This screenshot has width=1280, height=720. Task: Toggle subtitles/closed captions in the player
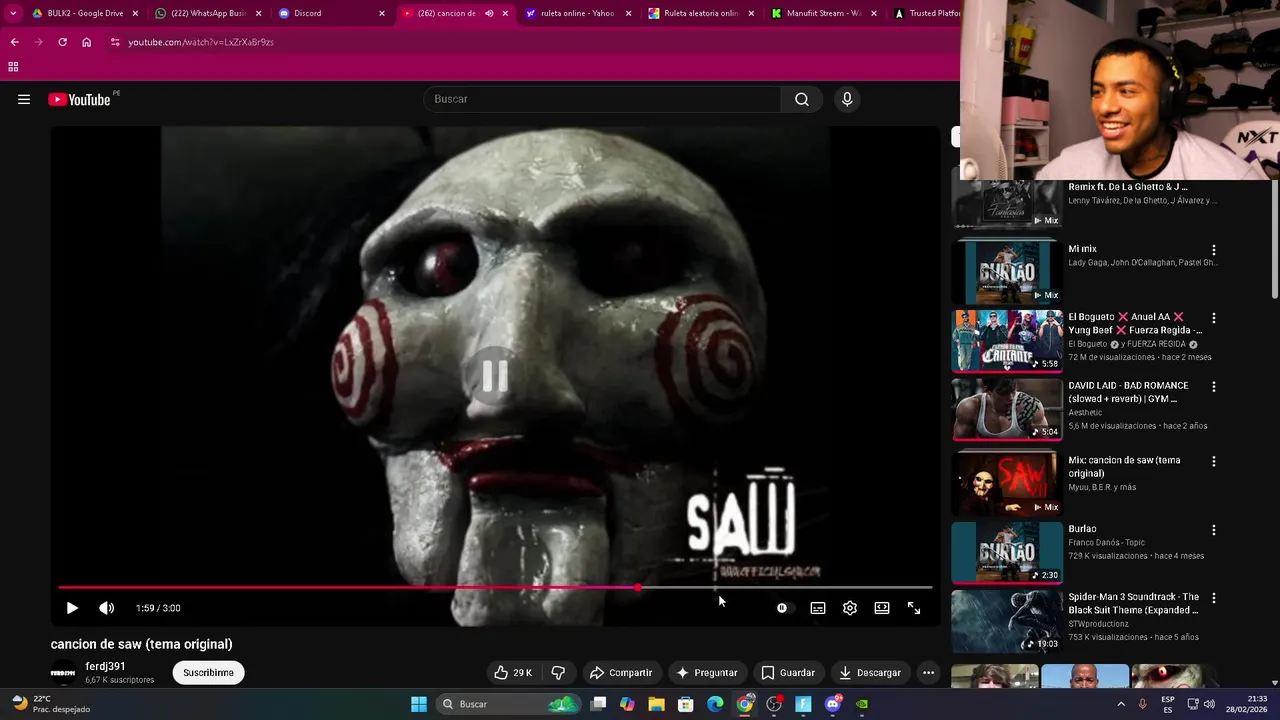point(818,608)
